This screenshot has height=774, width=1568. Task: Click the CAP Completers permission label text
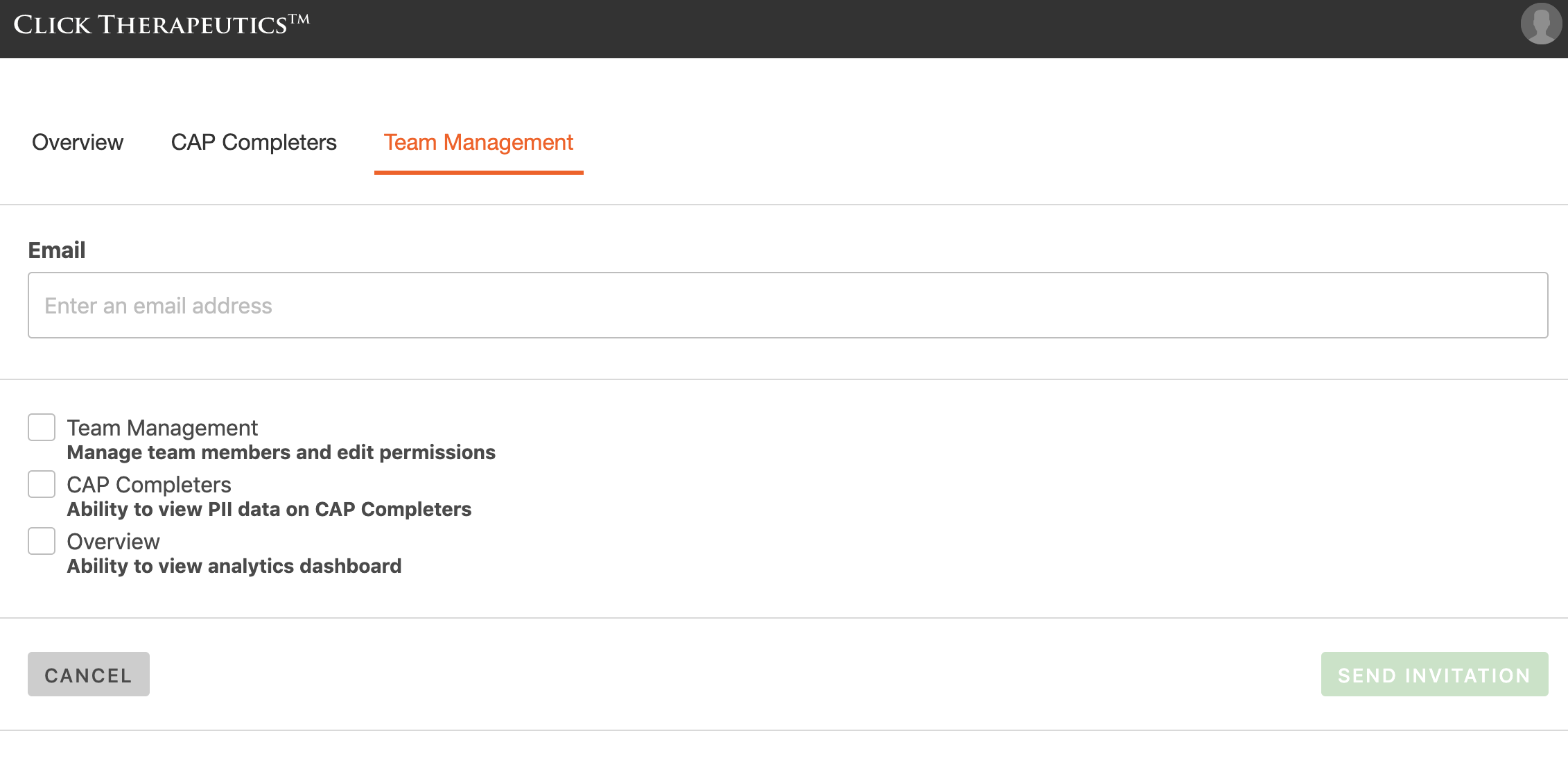pyautogui.click(x=149, y=485)
